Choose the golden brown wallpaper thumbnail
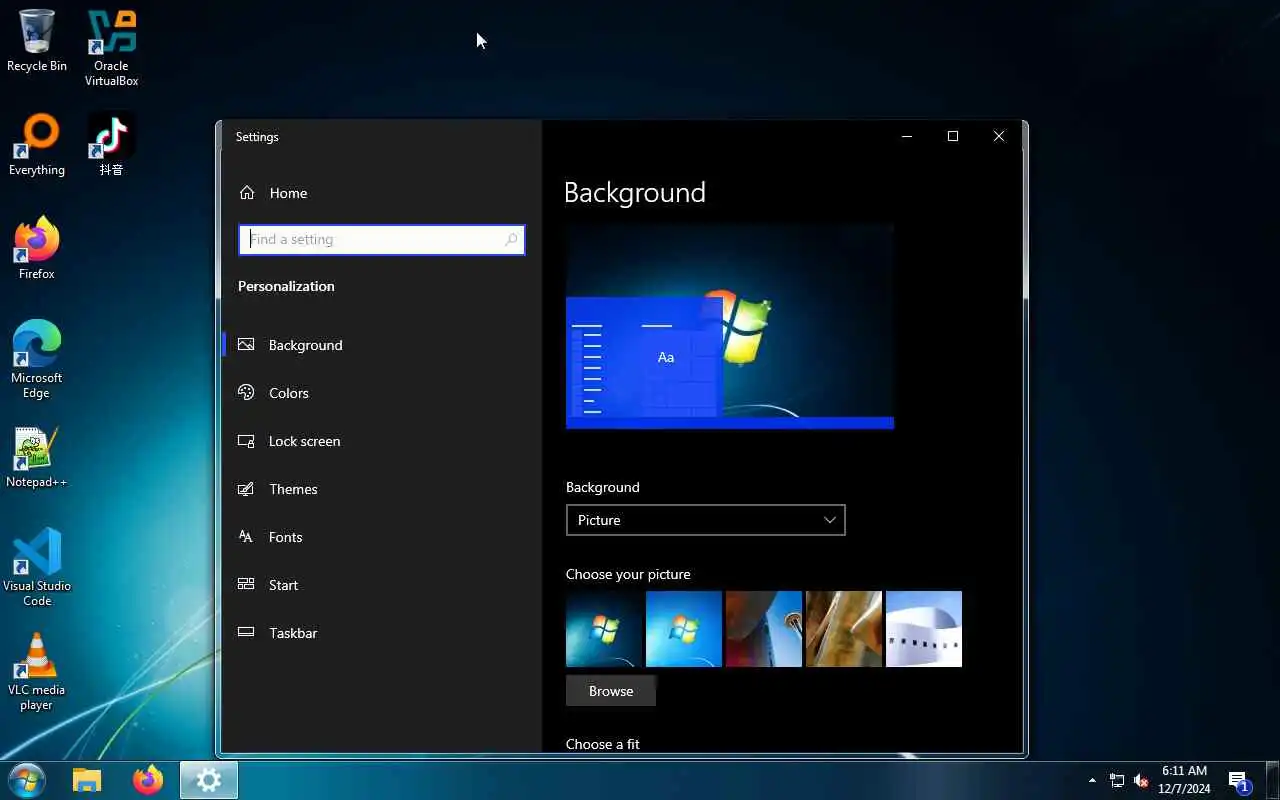The image size is (1280, 800). tap(844, 629)
